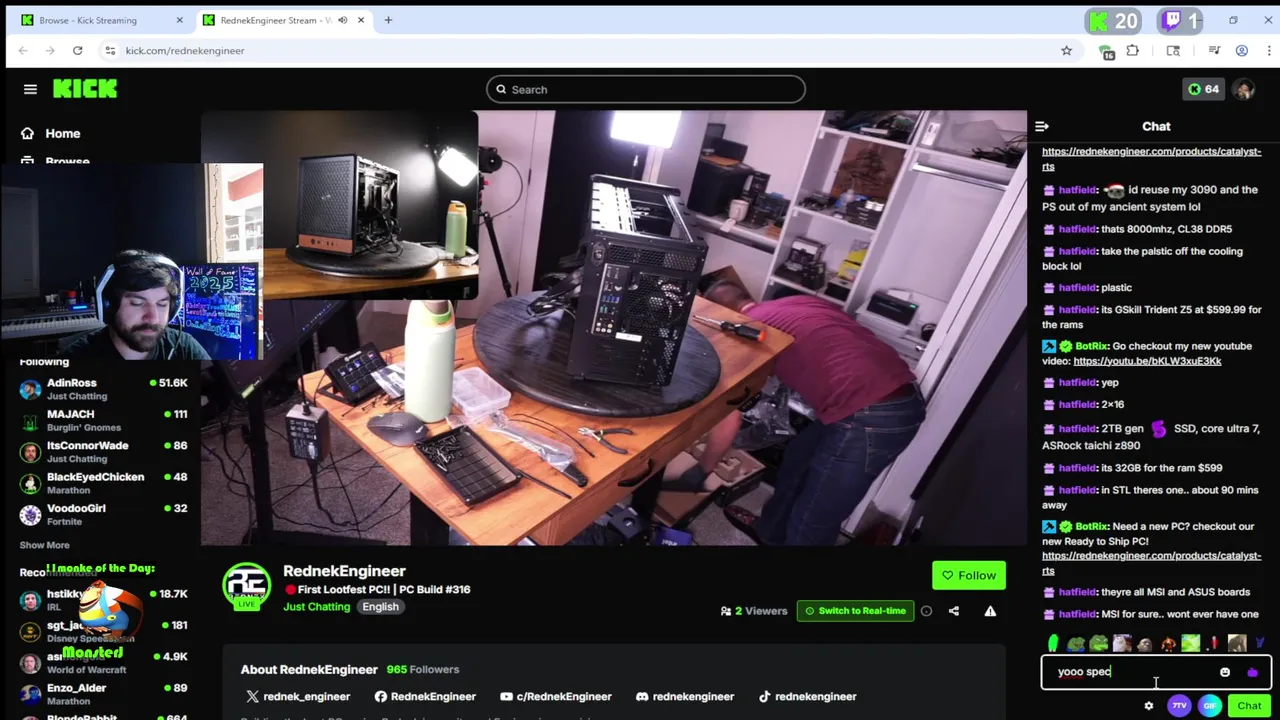1280x720 pixels.
Task: Open AdinRoss channel in Following list
Action: (x=103, y=389)
